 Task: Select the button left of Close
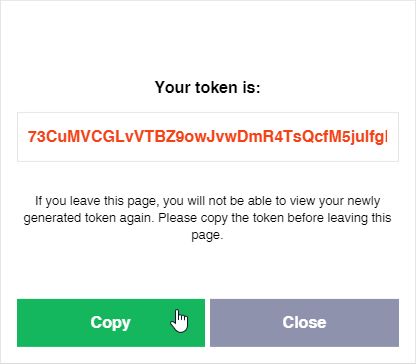pyautogui.click(x=111, y=323)
